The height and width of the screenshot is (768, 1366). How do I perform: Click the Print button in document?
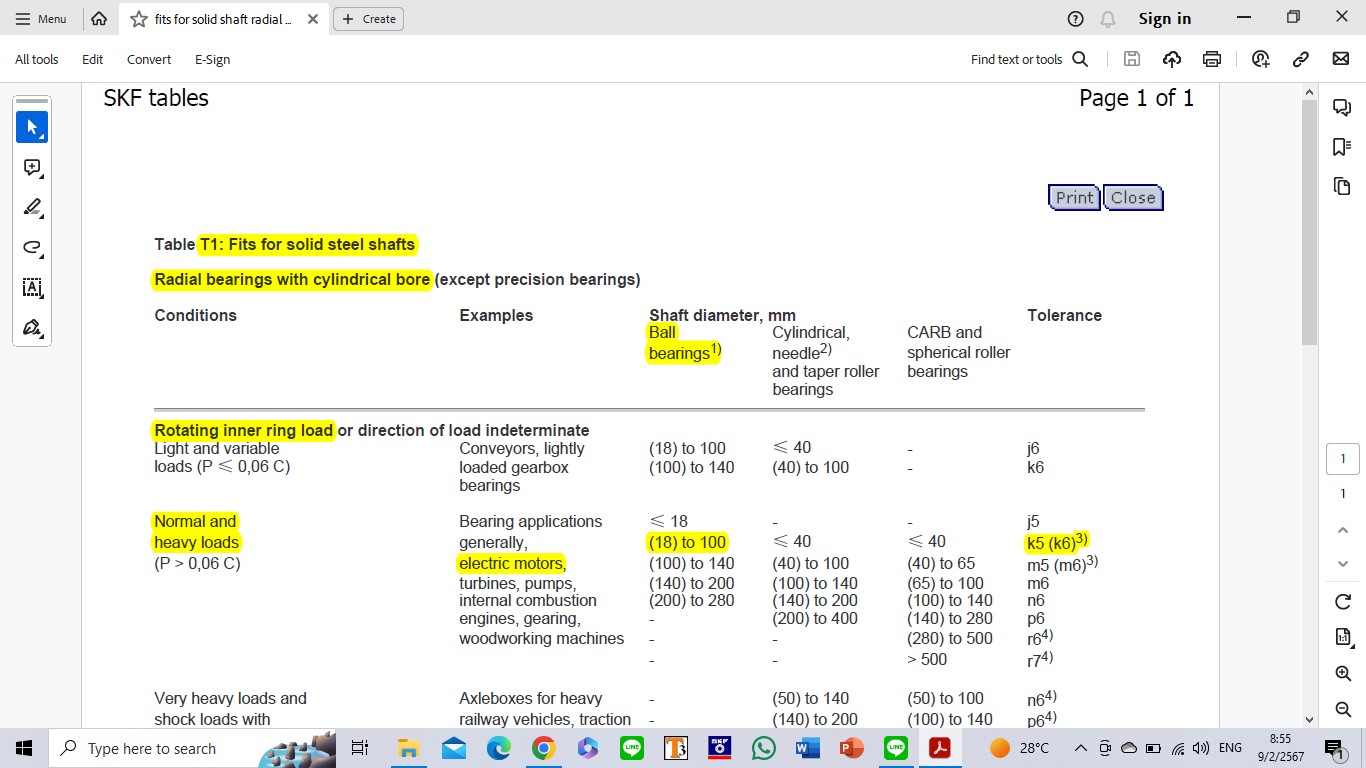[1074, 198]
